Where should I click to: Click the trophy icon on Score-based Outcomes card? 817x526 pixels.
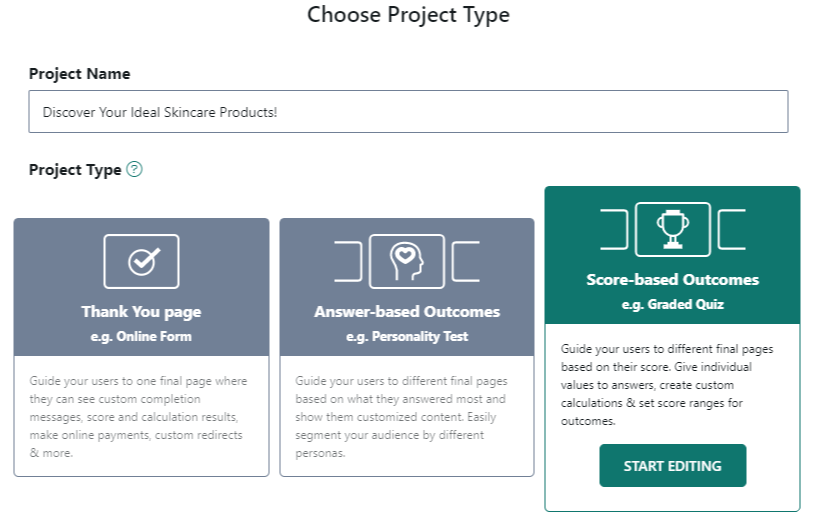(x=672, y=229)
